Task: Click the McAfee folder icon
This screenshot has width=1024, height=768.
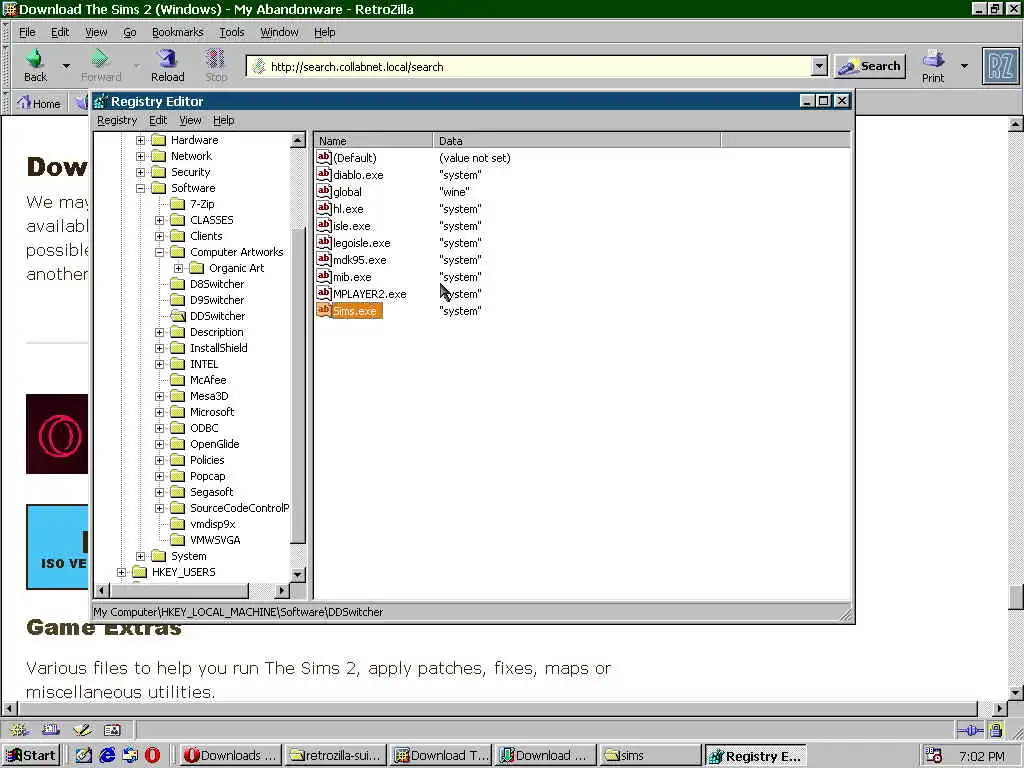Action: click(178, 380)
